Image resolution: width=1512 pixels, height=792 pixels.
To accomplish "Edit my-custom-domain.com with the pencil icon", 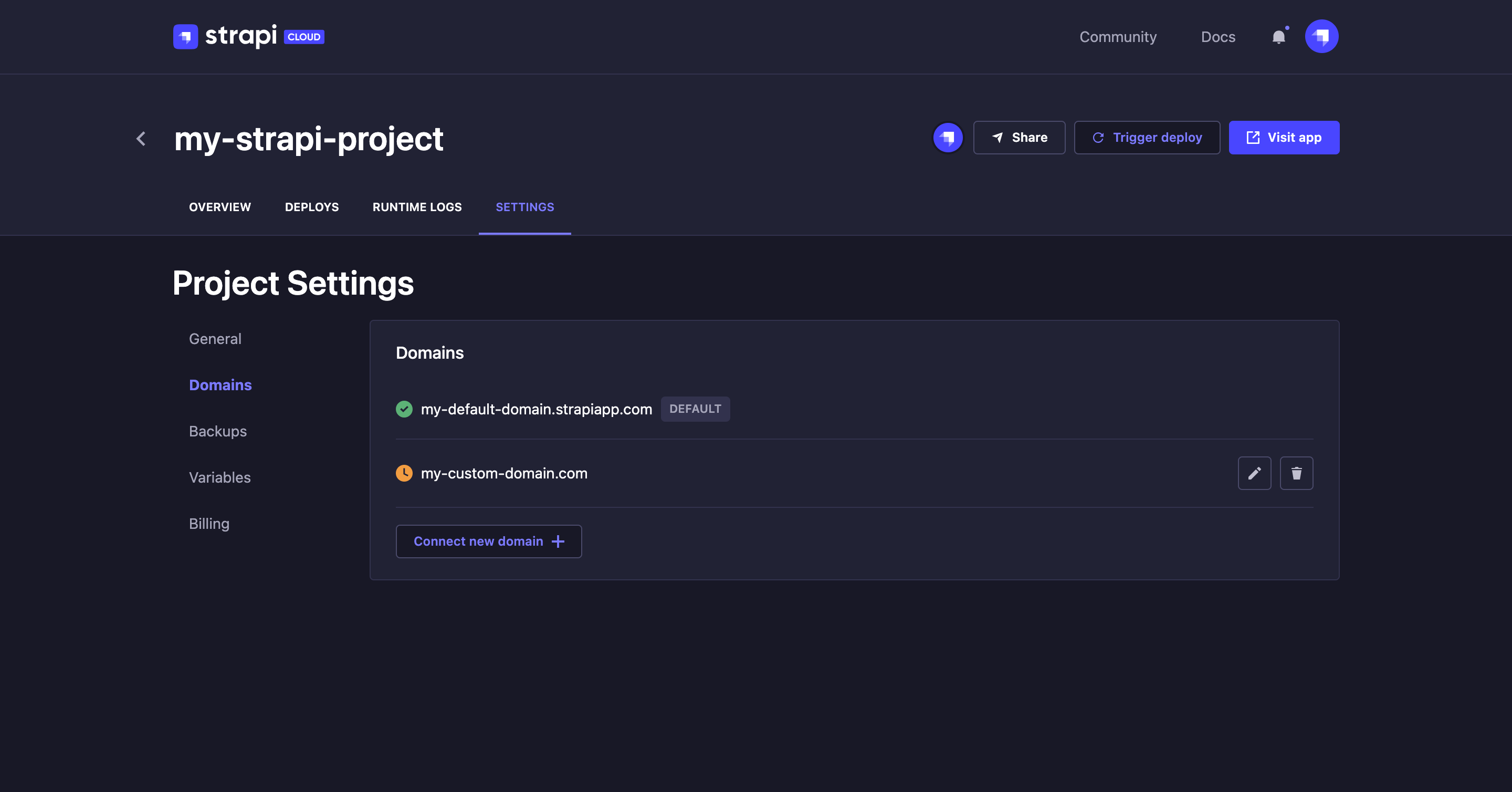I will (x=1255, y=473).
